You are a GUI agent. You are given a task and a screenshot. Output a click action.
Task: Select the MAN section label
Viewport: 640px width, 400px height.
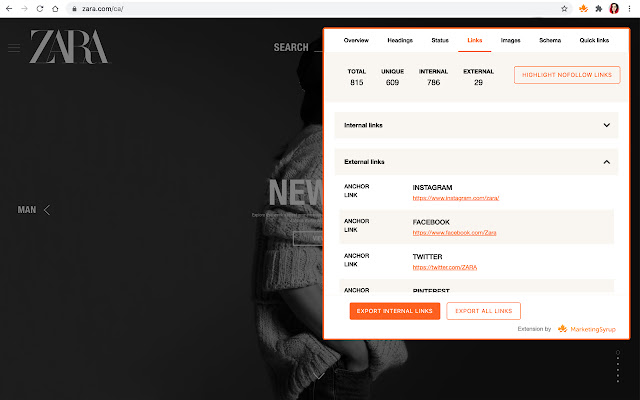tap(27, 210)
